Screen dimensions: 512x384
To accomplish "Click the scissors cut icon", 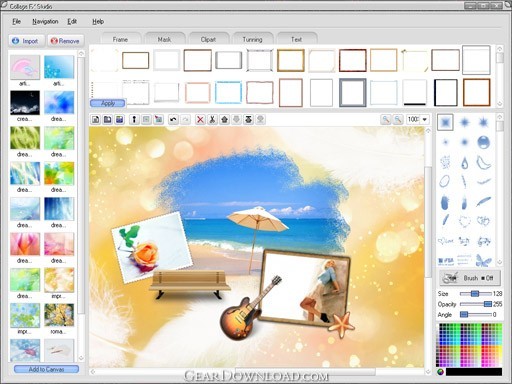I will coord(212,119).
